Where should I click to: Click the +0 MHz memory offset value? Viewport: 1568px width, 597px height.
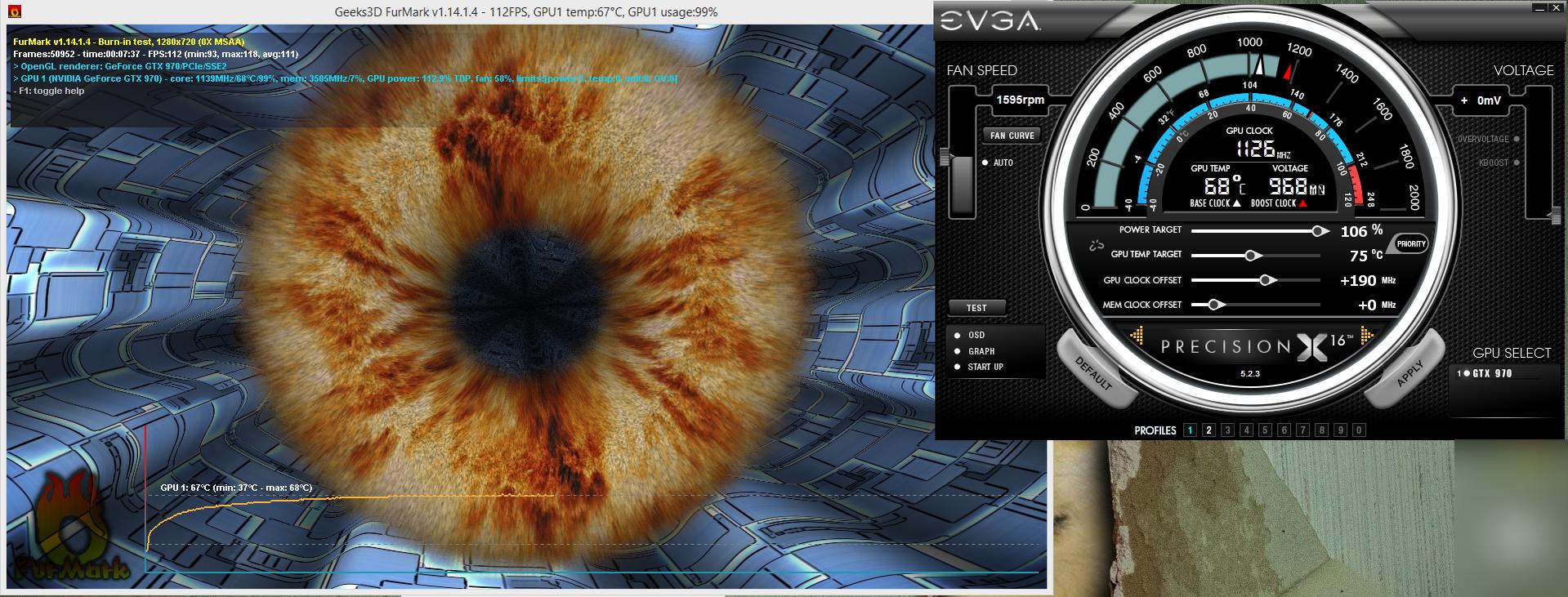1377,305
